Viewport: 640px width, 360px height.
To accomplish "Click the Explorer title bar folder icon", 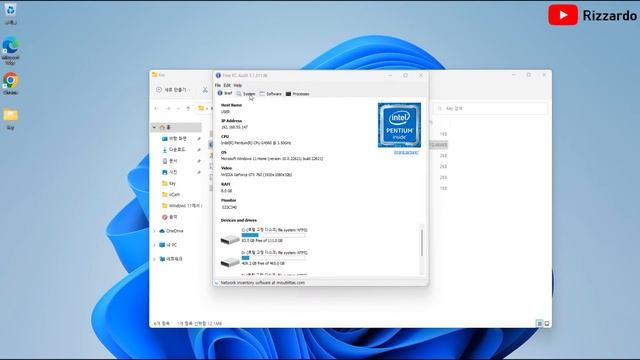I will point(155,75).
